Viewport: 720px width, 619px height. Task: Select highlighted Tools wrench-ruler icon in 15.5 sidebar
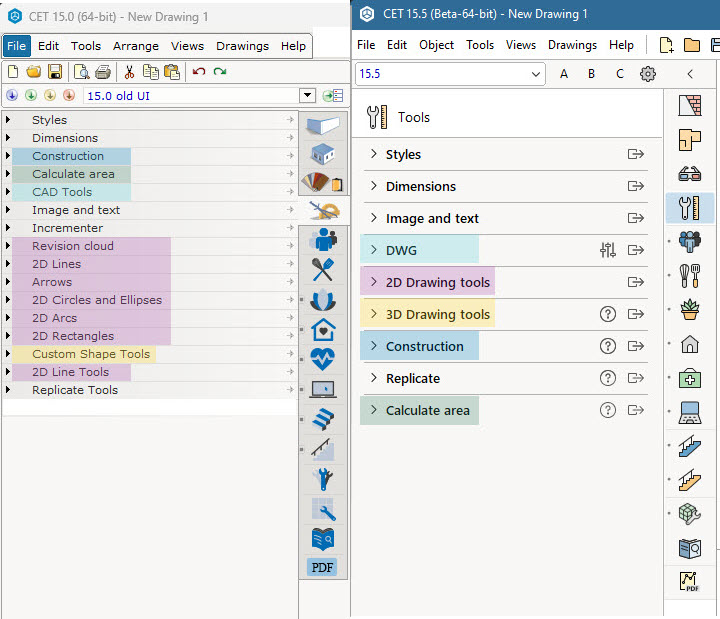690,208
